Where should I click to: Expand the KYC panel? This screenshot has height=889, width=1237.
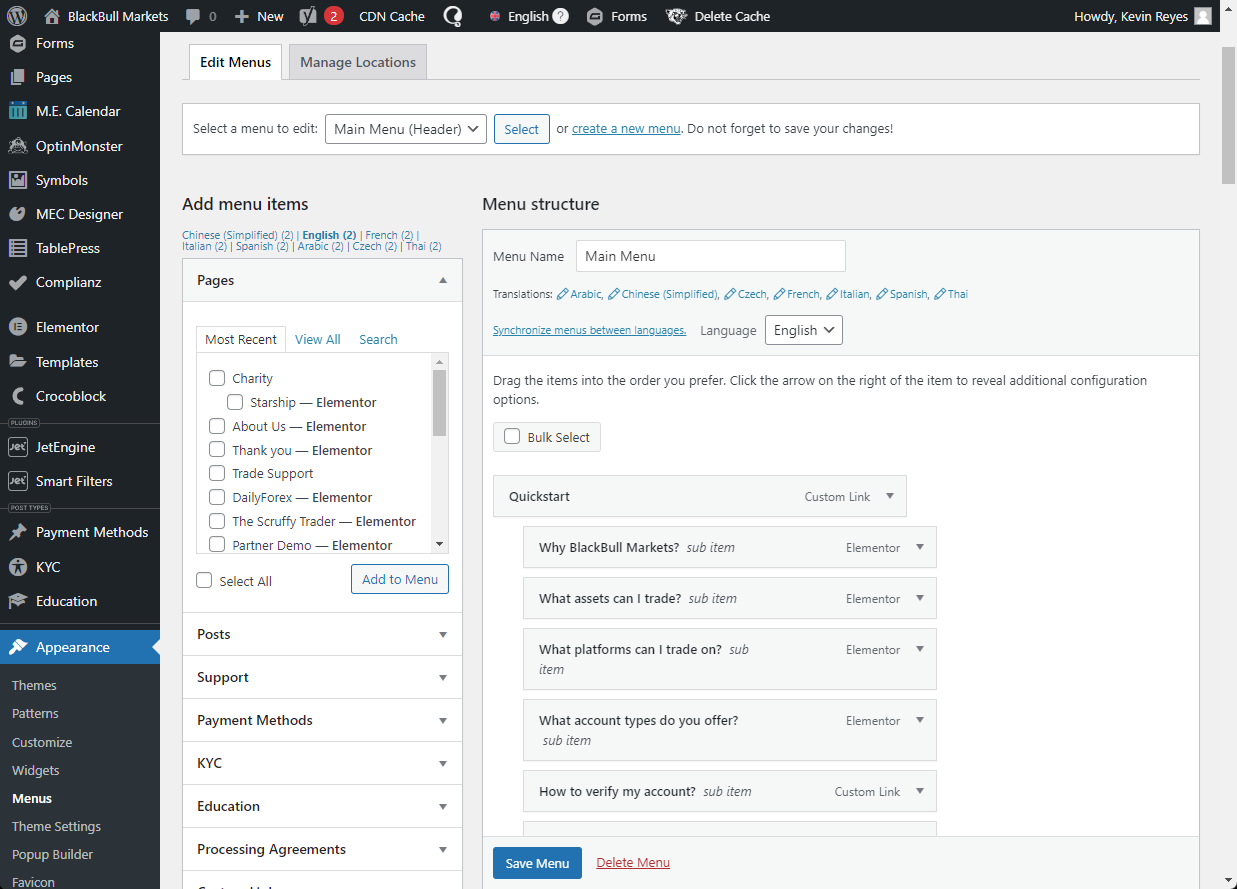point(443,763)
